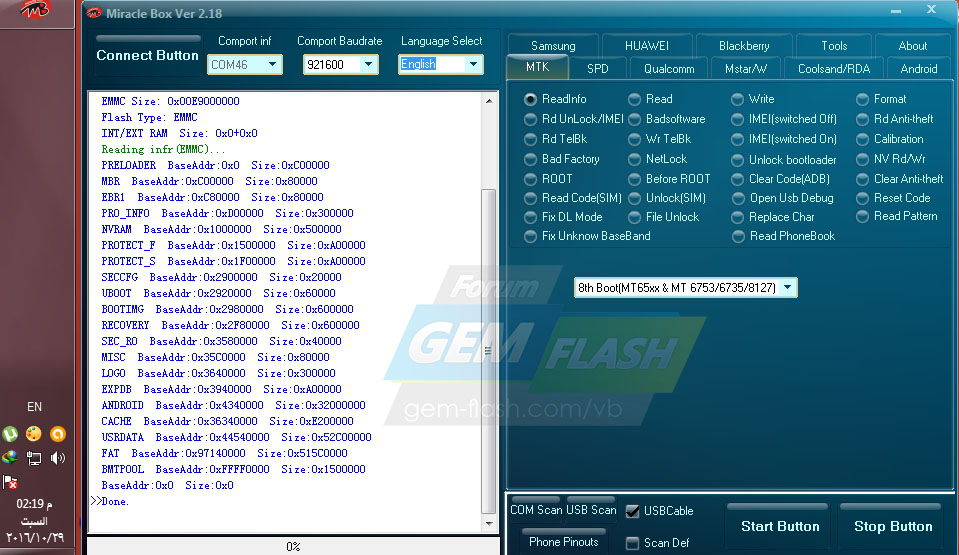The image size is (959, 555).
Task: Select the Read Pattern option
Action: [x=897, y=216]
